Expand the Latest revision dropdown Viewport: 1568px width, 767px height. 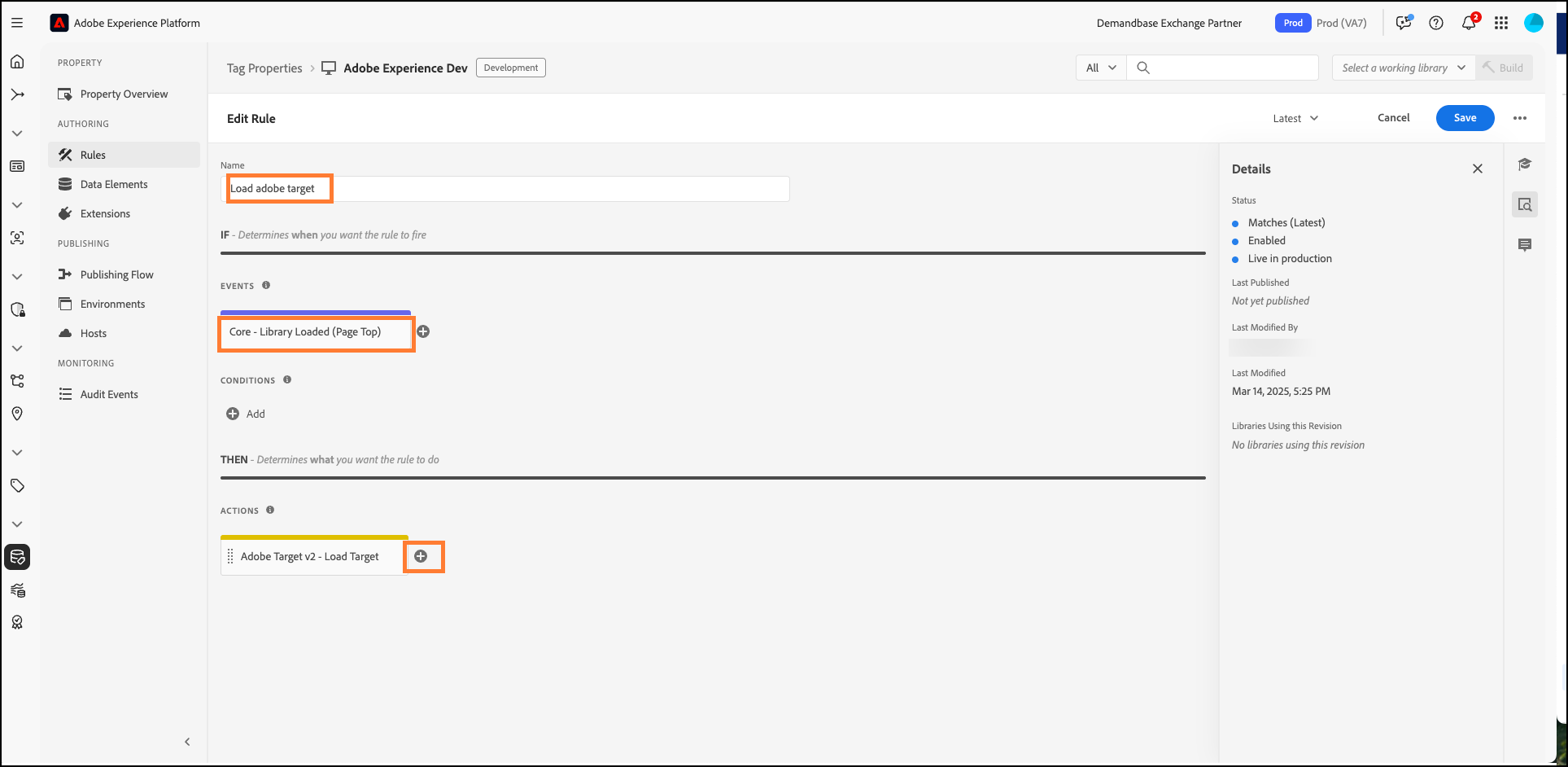click(1295, 118)
